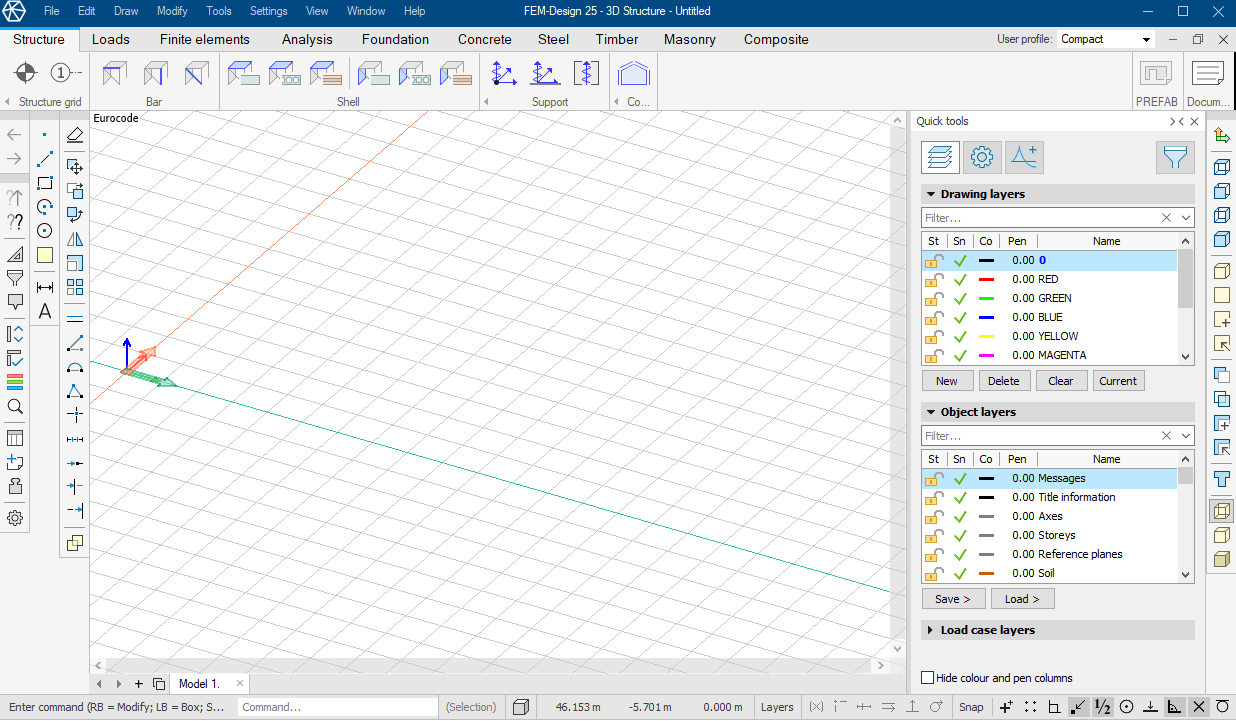Pick the Line support tool
This screenshot has height=721, width=1236.
pyautogui.click(x=545, y=73)
